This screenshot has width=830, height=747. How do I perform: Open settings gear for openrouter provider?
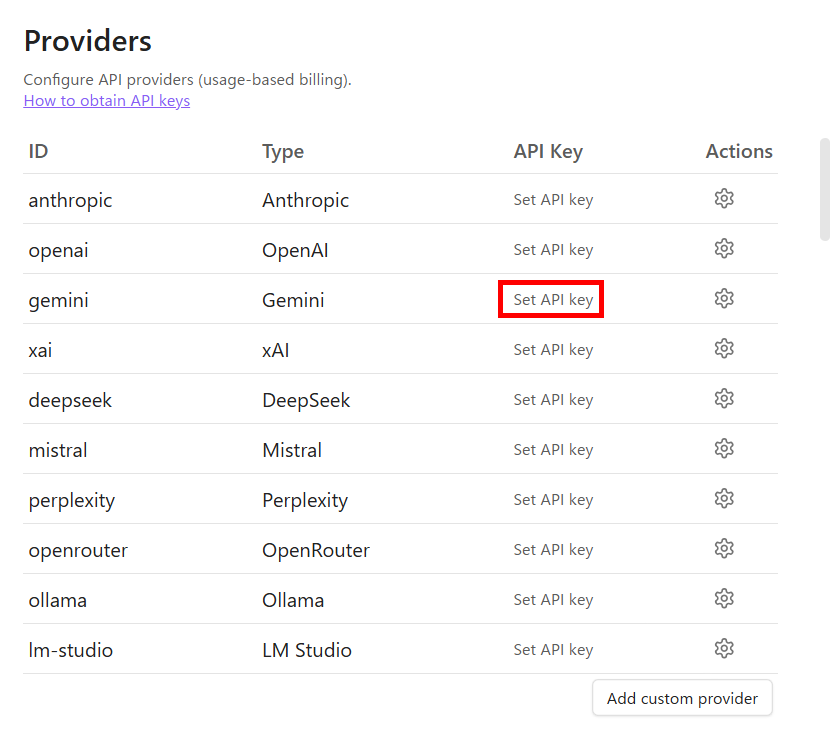[x=724, y=549]
